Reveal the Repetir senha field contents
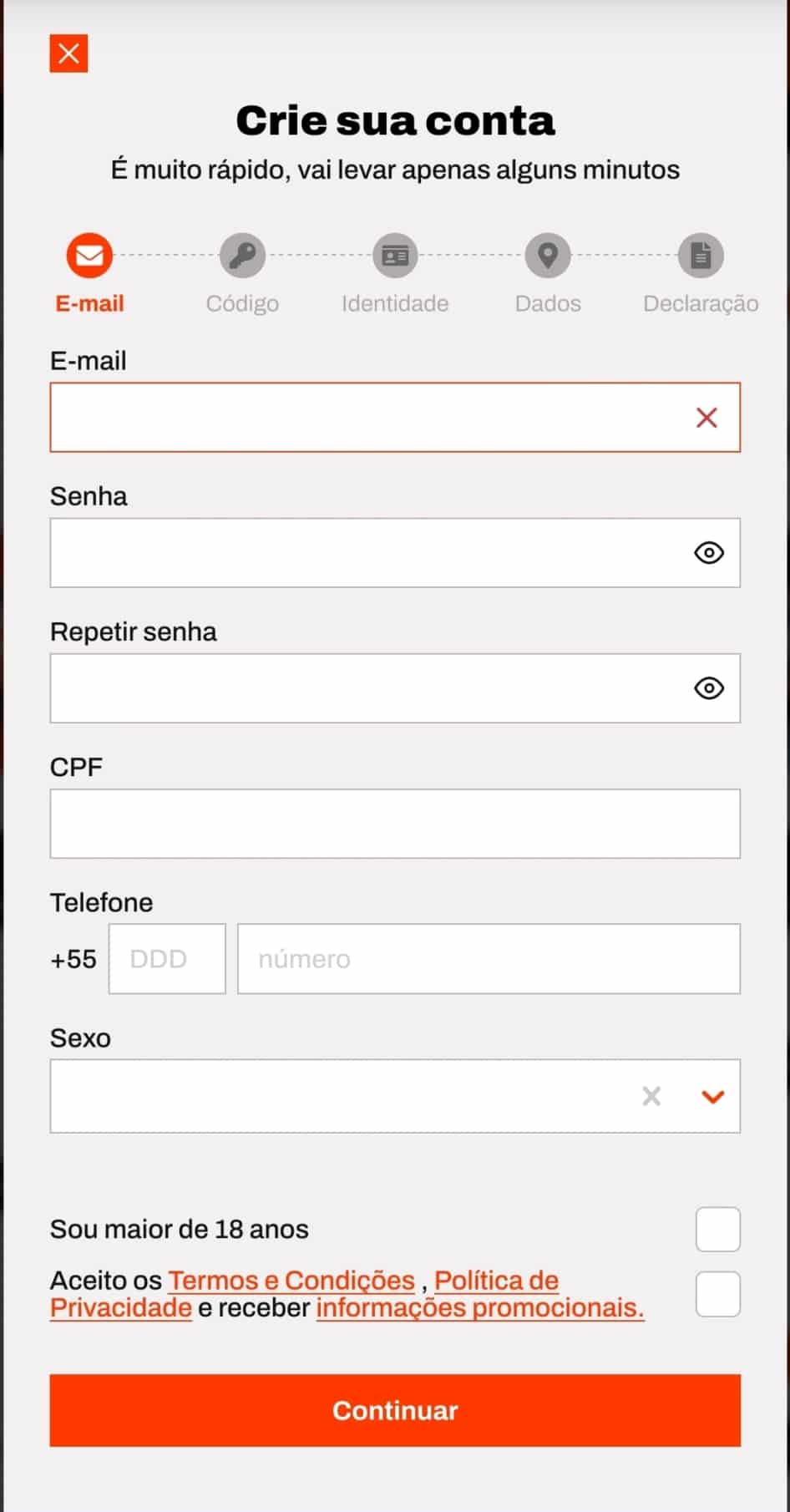Viewport: 790px width, 1512px height. point(709,688)
